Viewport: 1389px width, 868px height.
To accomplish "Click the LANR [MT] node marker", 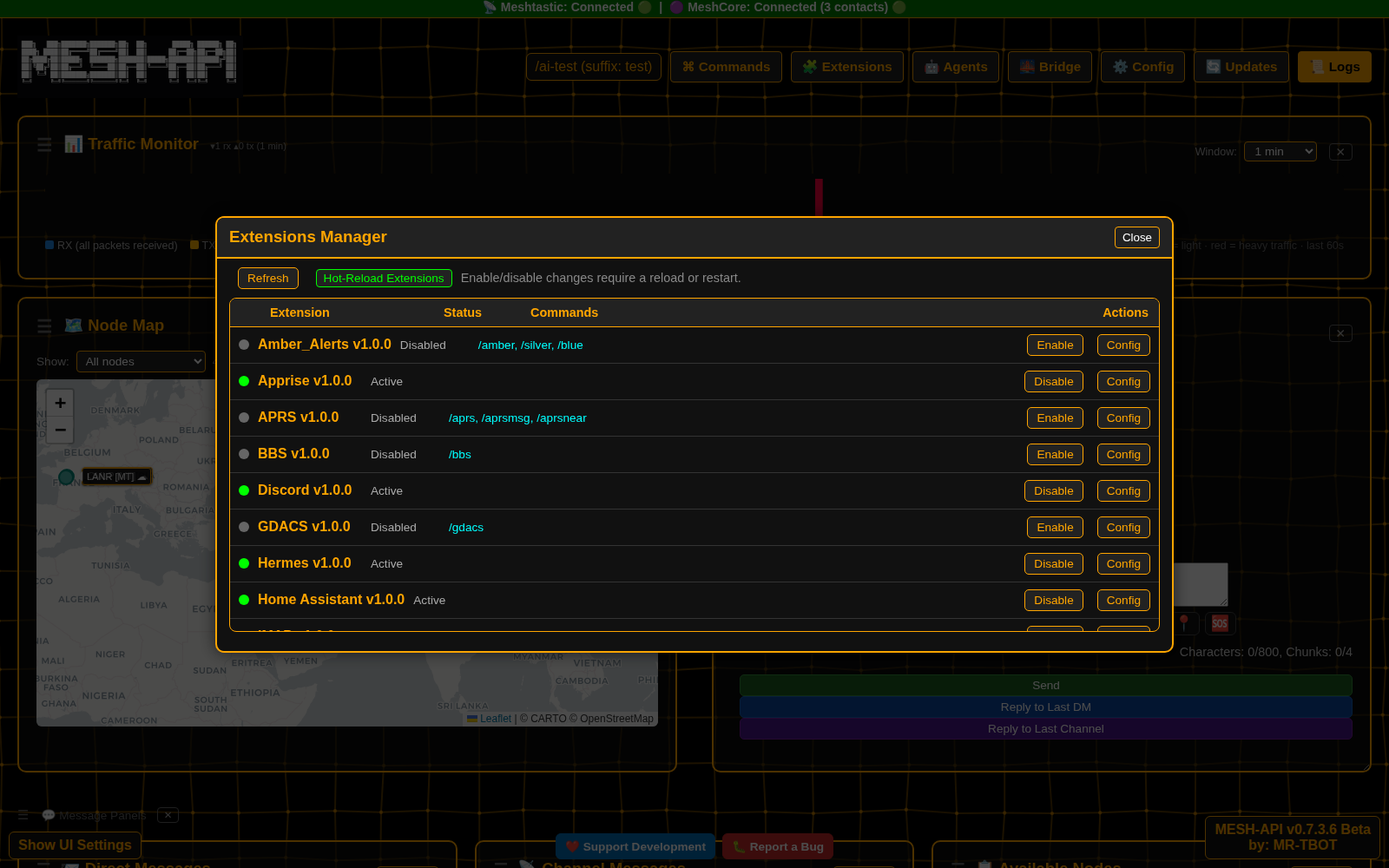I will 66,477.
